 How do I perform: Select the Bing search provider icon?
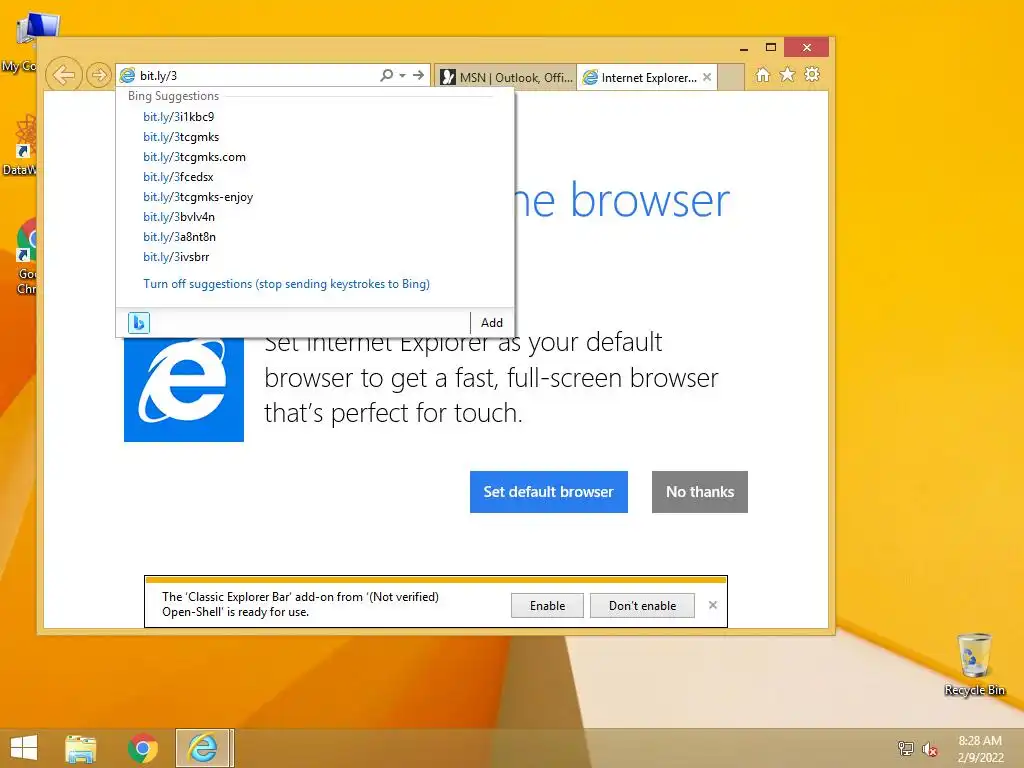[138, 323]
